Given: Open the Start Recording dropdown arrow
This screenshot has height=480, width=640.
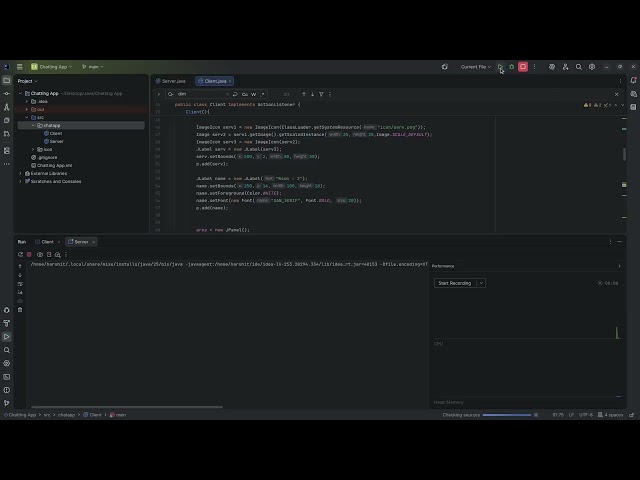Looking at the screenshot, I should pyautogui.click(x=481, y=283).
